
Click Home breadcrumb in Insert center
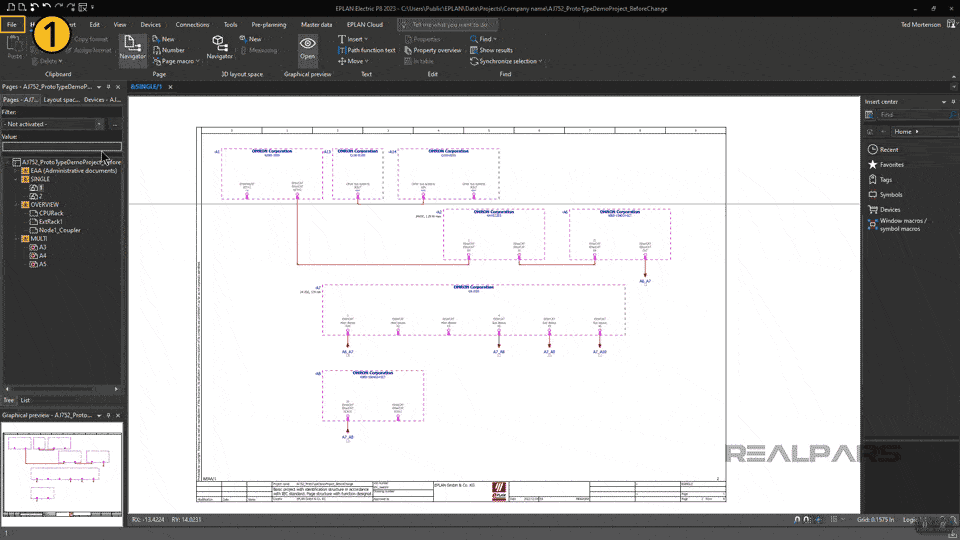pos(902,132)
